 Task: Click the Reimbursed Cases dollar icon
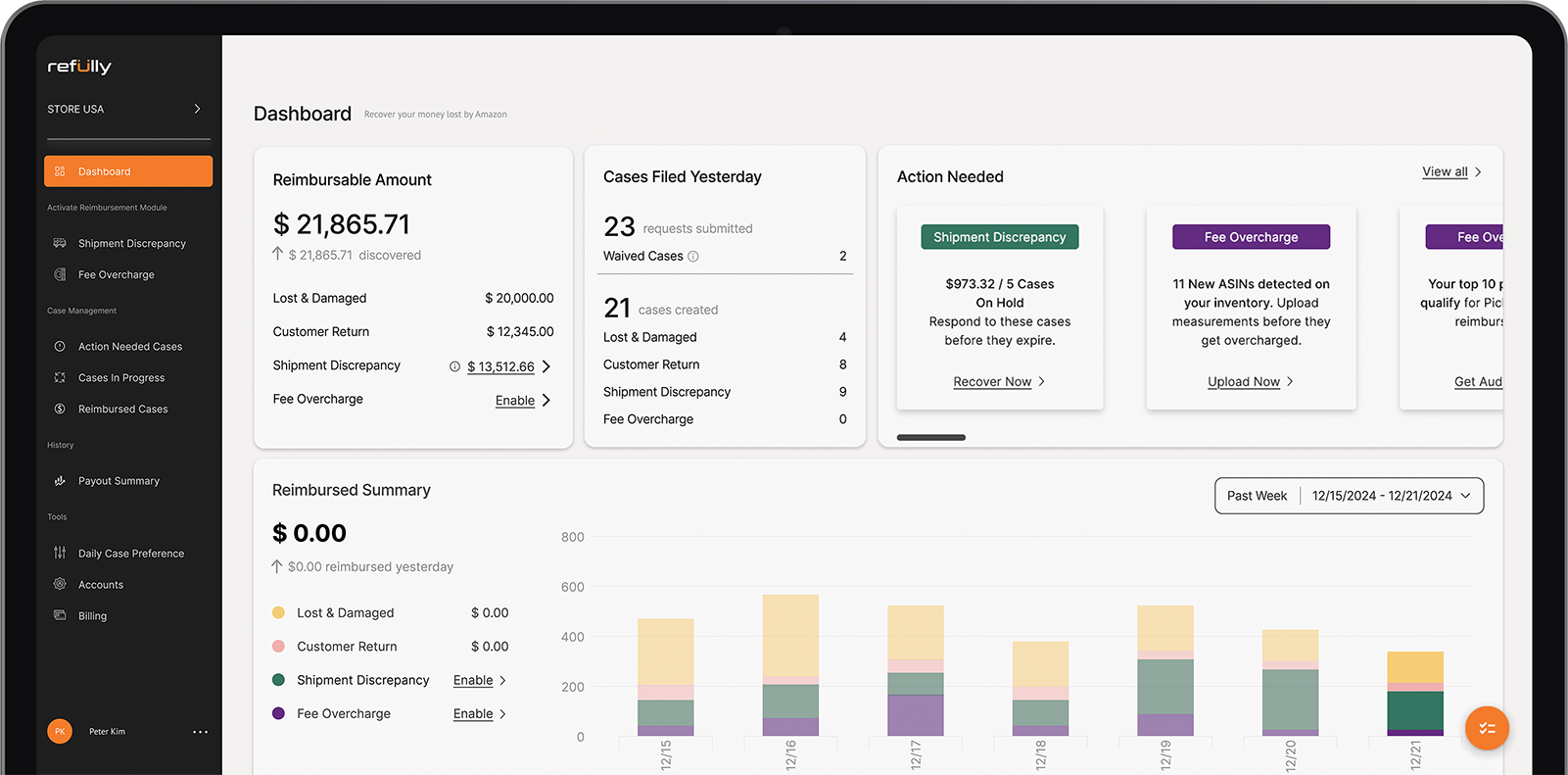(60, 409)
